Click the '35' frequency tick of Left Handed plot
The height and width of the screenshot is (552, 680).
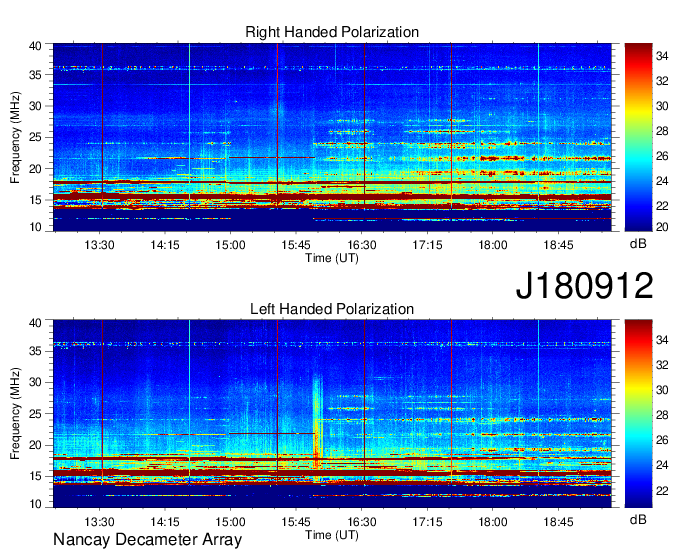coord(35,351)
